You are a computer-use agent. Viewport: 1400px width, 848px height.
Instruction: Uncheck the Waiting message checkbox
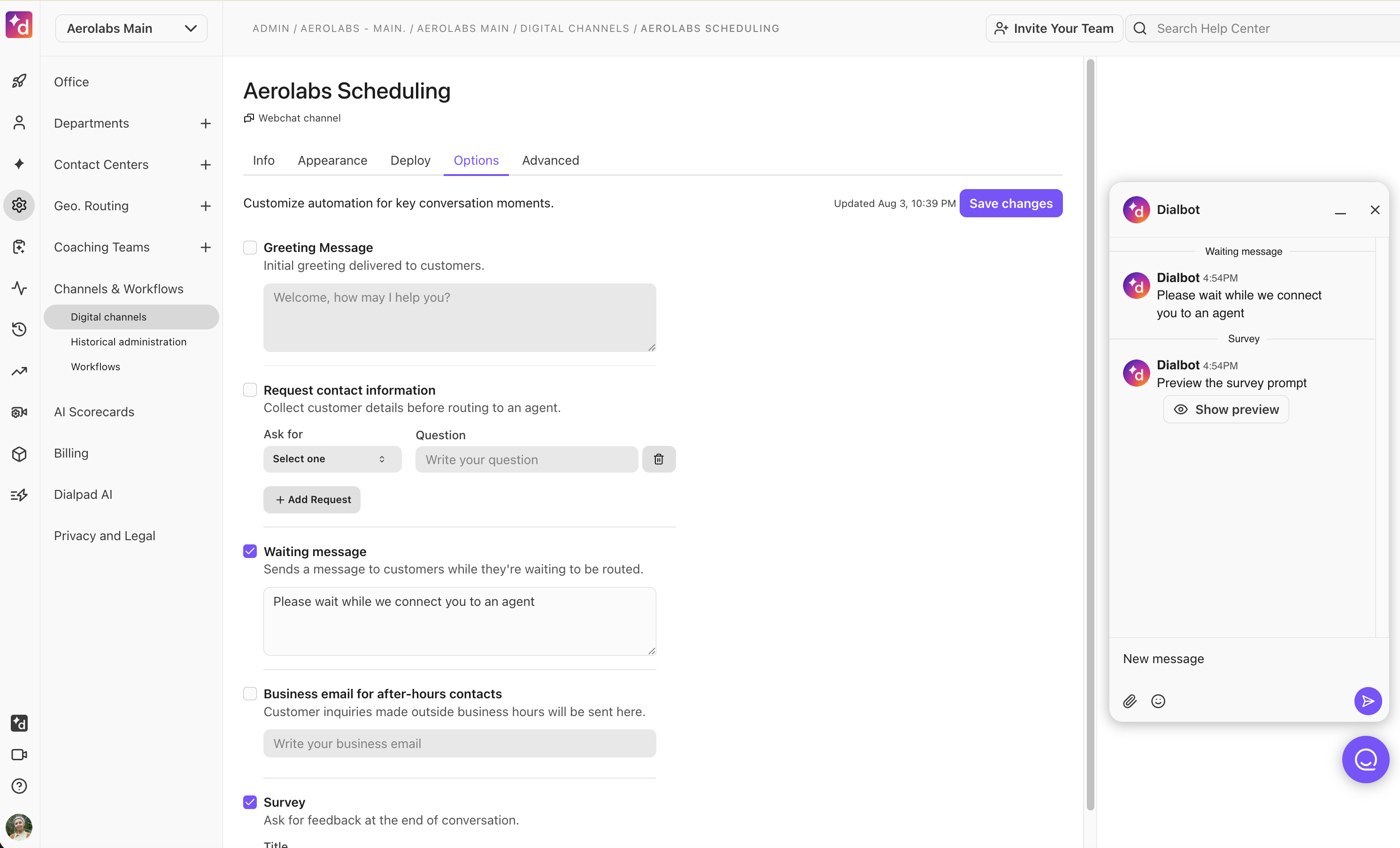250,551
